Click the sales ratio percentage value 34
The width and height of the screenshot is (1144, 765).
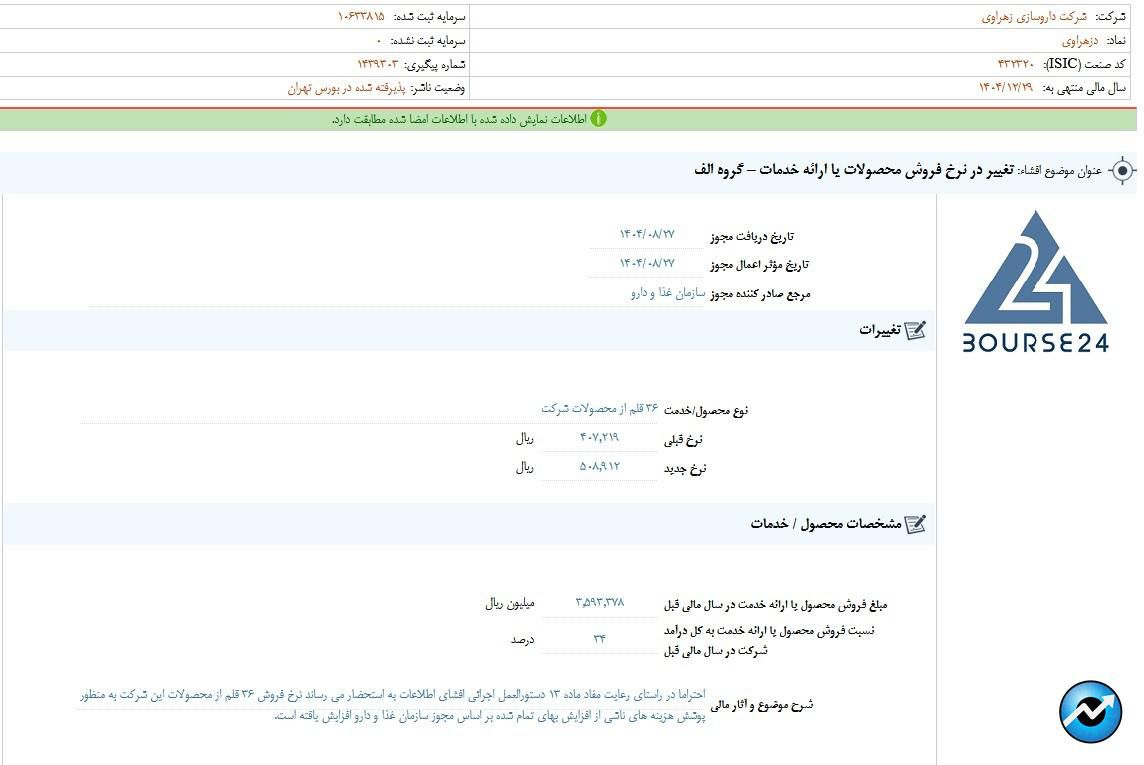pos(599,639)
